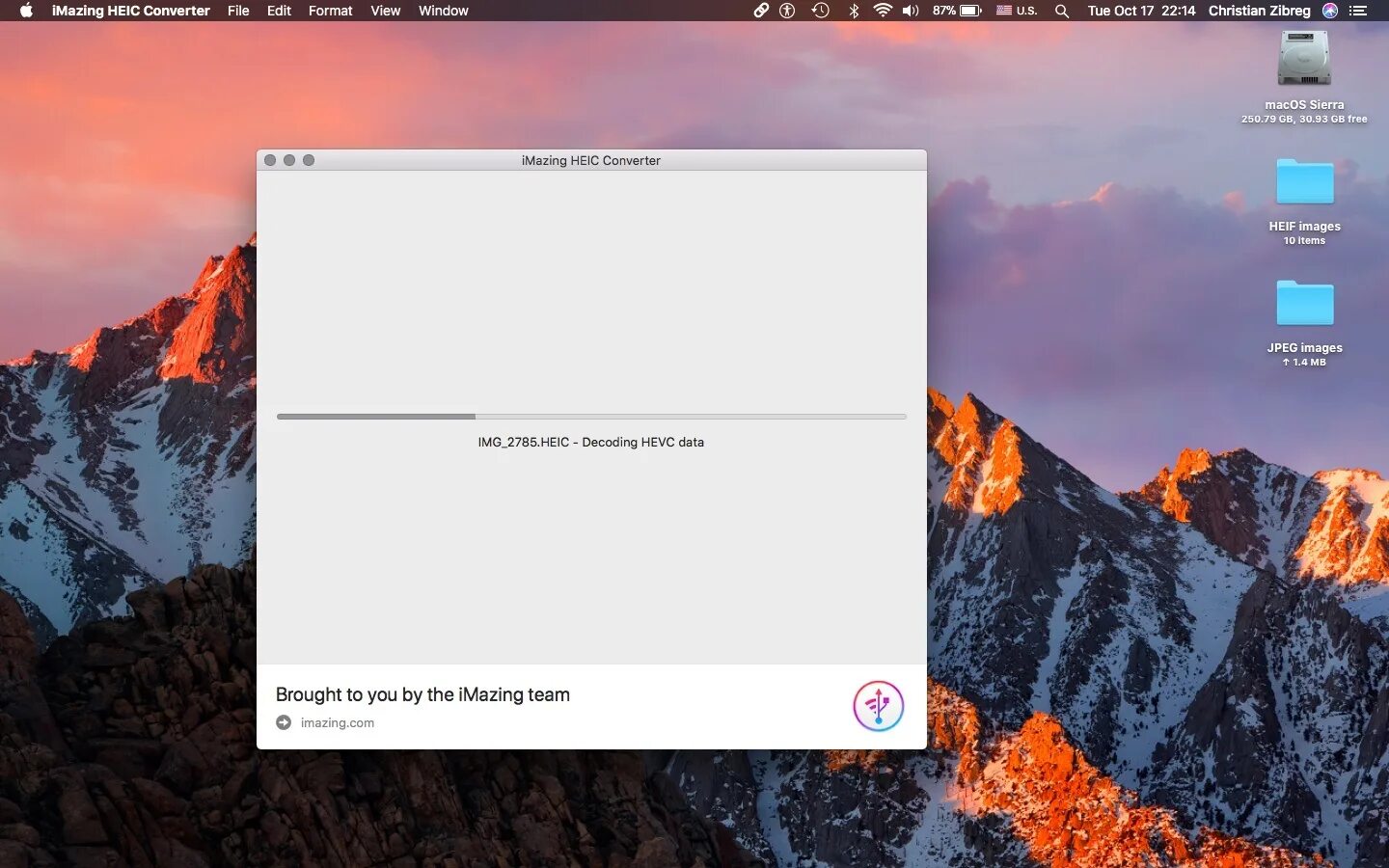
Task: Click the accessibility menu bar icon
Action: point(787,11)
